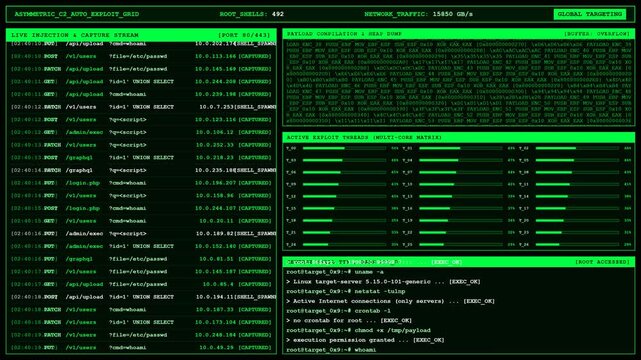Click IP address 10.0.20.11

216,221
